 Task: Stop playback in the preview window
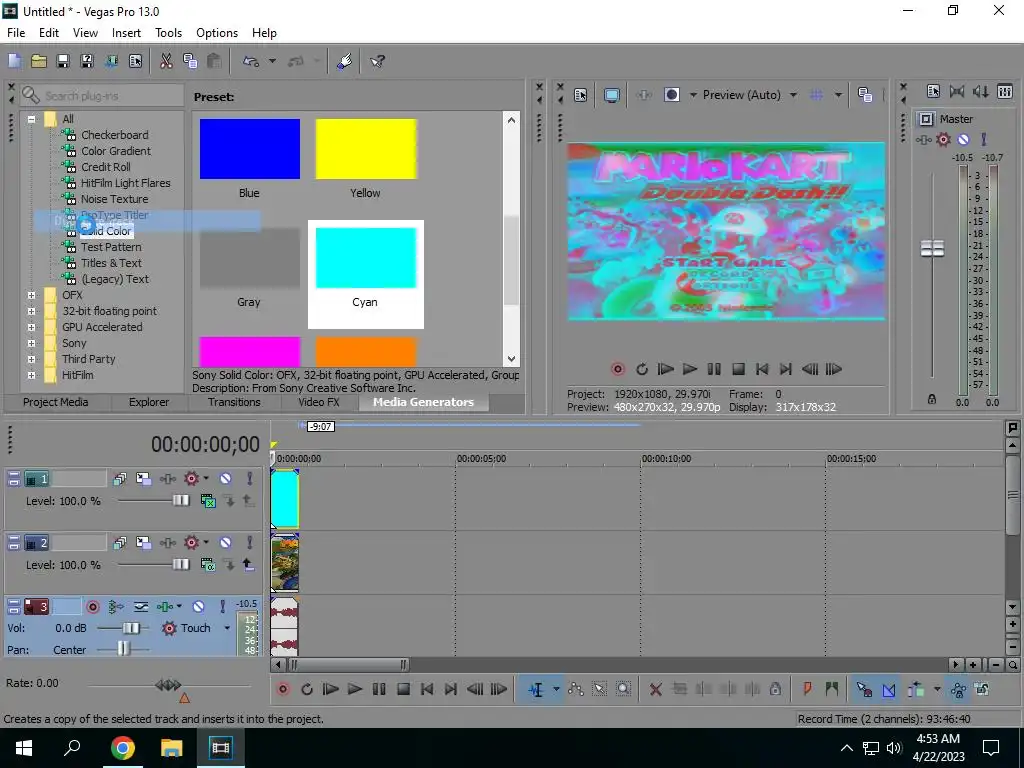pyautogui.click(x=738, y=369)
